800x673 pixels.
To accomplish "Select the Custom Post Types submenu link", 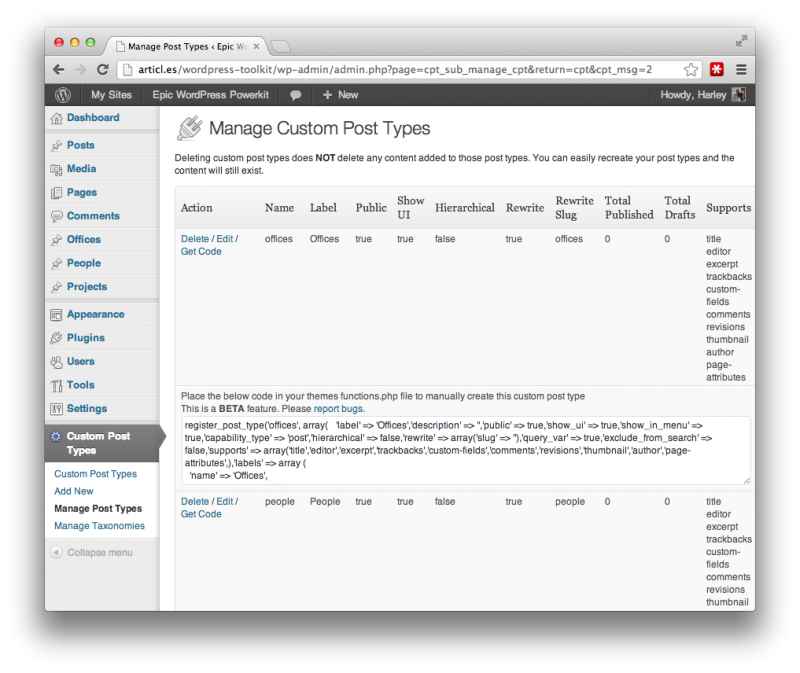I will pos(95,474).
